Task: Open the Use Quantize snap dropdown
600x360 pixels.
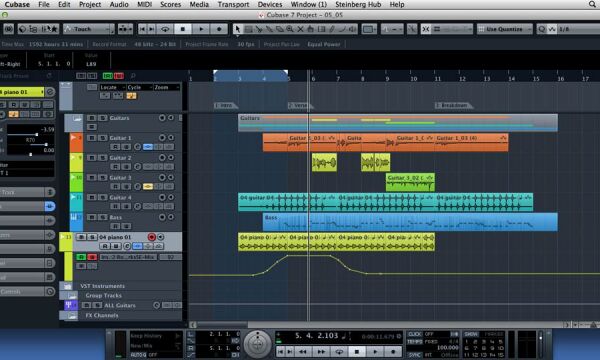Action: [504, 29]
